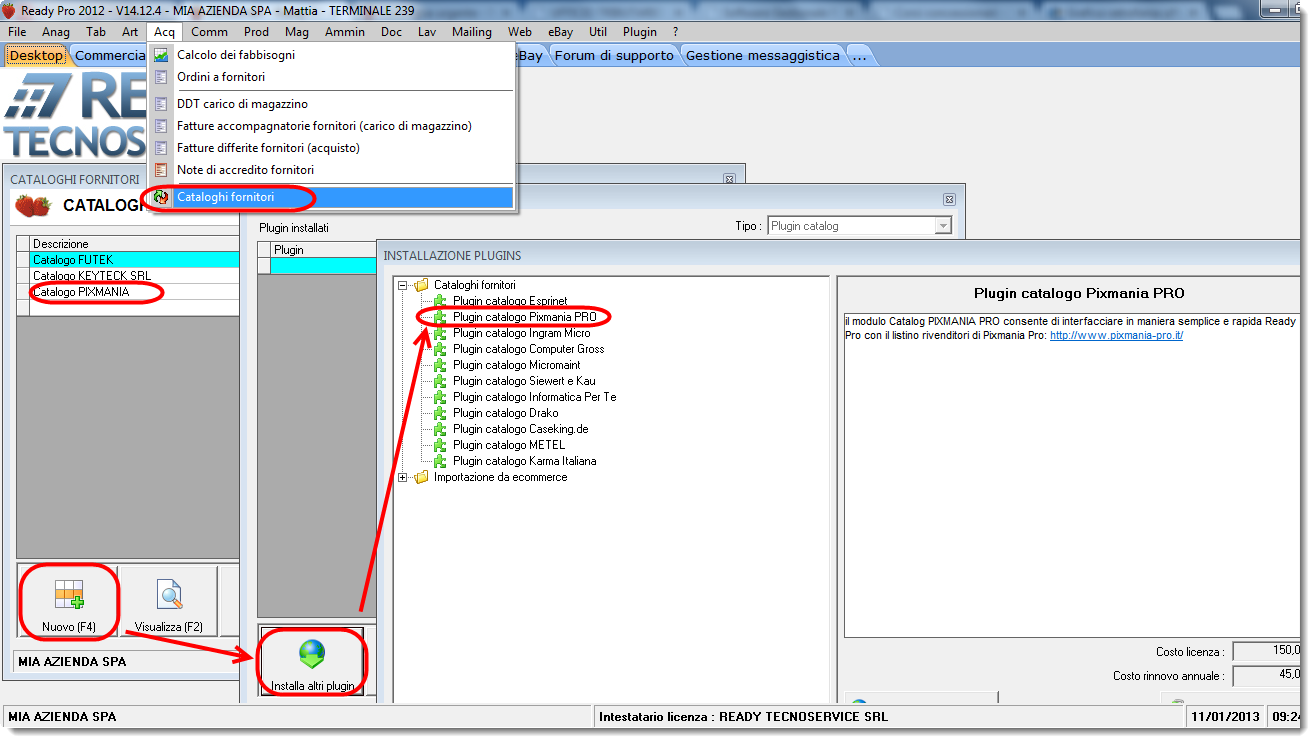This screenshot has width=1315, height=743.
Task: Click the Ingram Micro plugin puzzle icon
Action: [440, 333]
